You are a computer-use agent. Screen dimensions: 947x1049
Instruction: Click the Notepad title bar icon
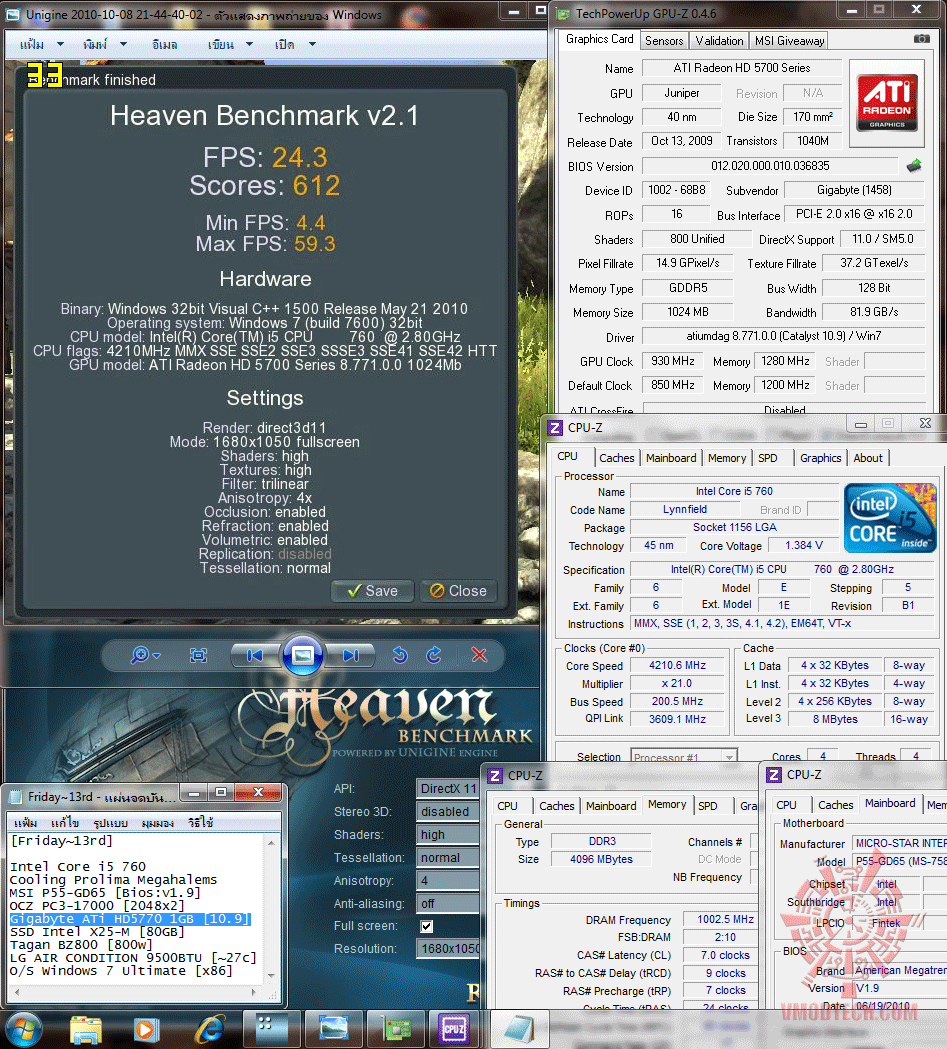pos(15,797)
